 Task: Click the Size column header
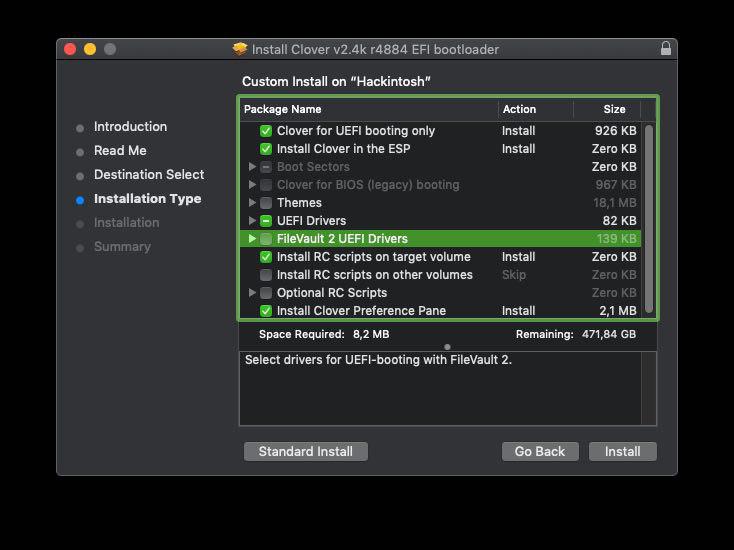point(607,110)
